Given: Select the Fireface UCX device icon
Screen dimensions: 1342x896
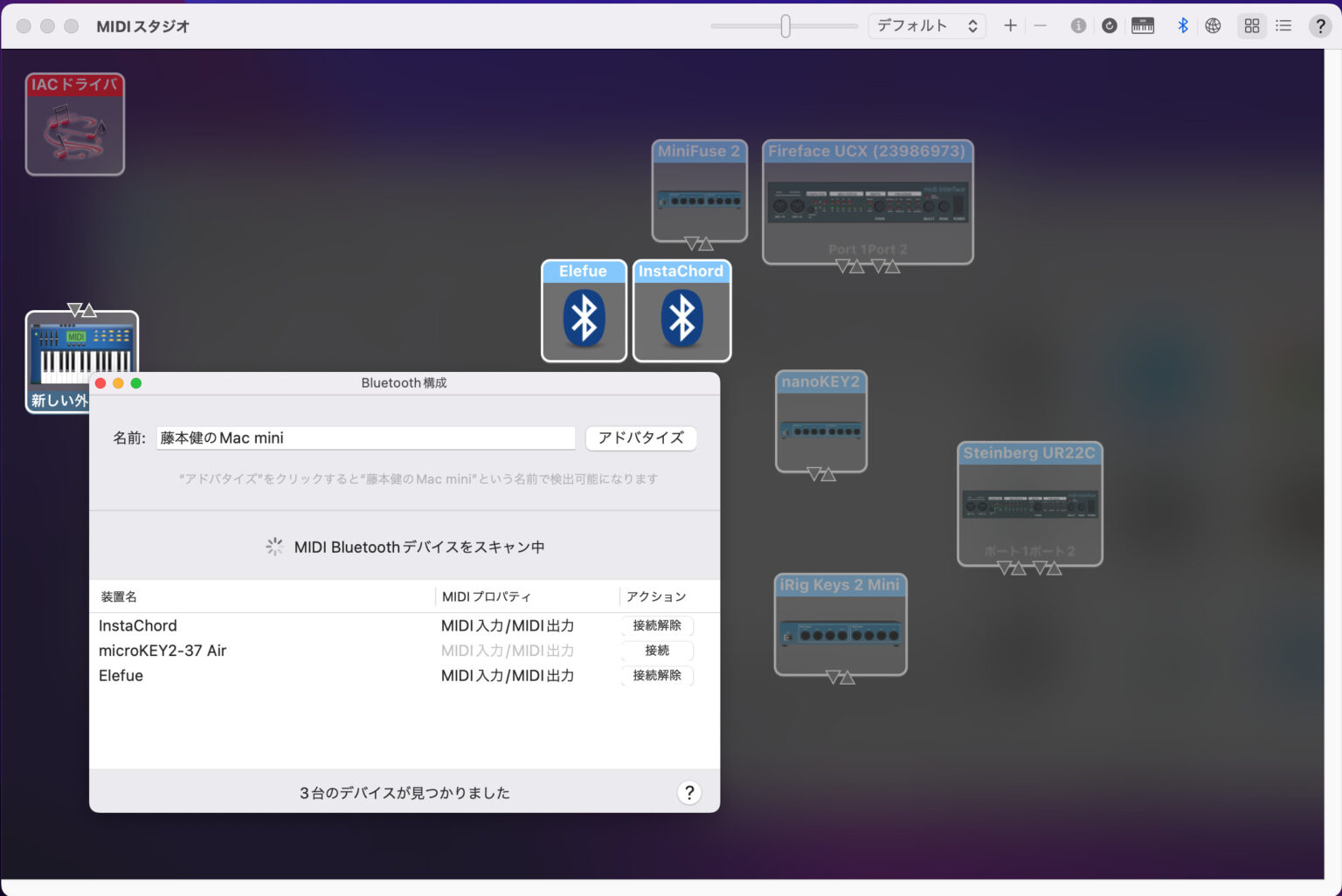Looking at the screenshot, I should pyautogui.click(x=868, y=203).
